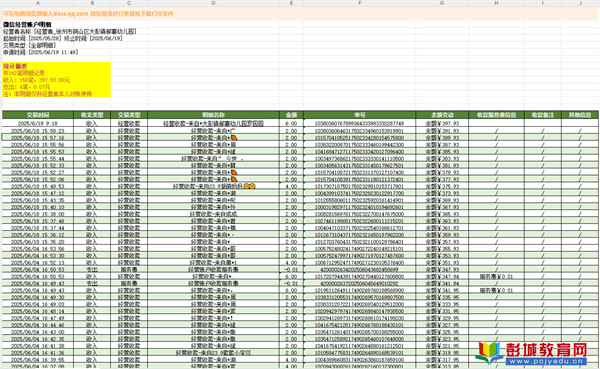Click the 收款服务费信息 table header cell
600x369 pixels.
496,115
